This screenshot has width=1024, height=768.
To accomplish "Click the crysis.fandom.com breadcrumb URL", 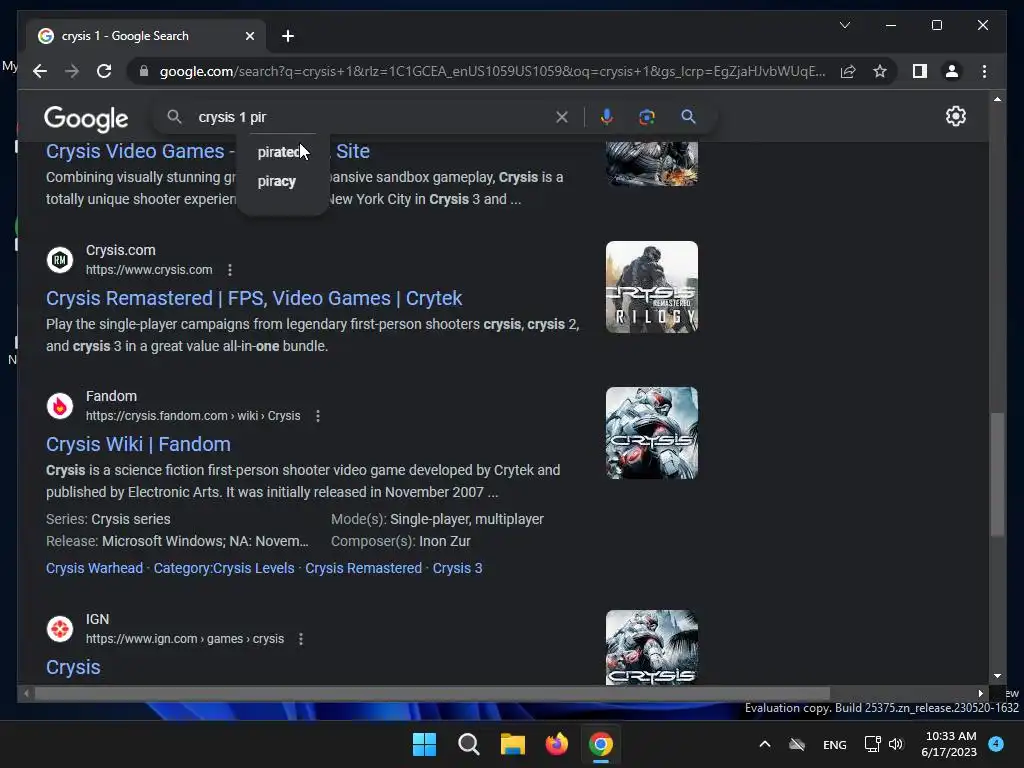I will pos(193,416).
